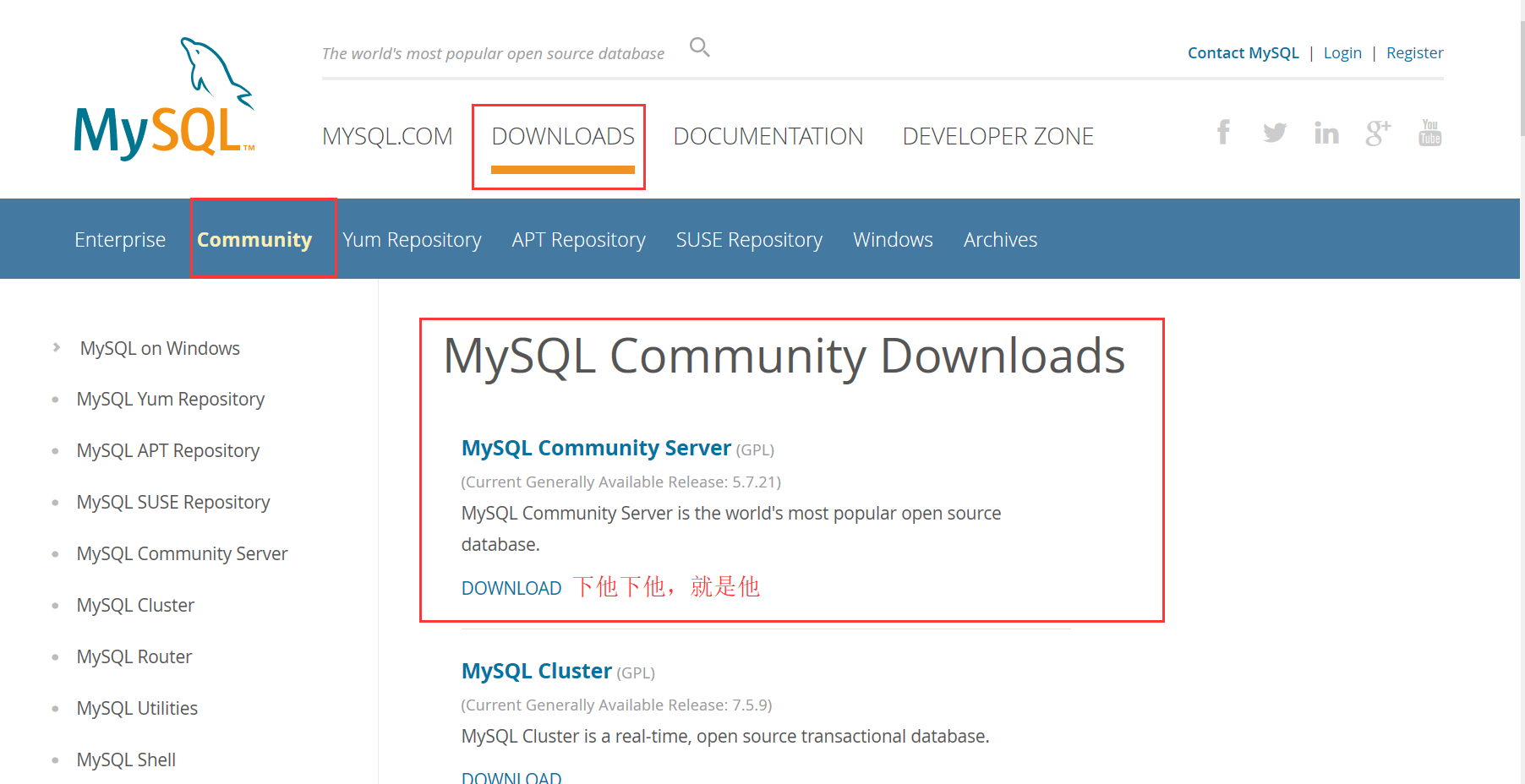Open MySQL Community Server sidebar link

183,554
